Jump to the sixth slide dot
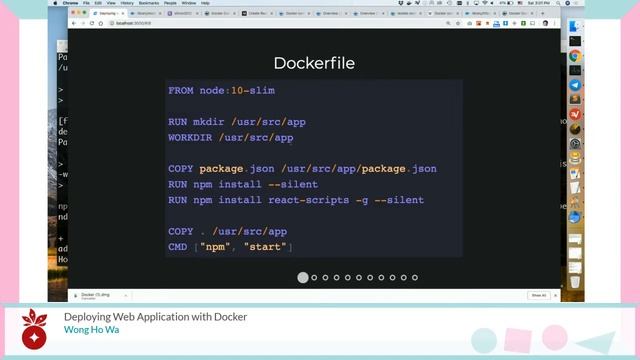This screenshot has width=640, height=360. (x=359, y=278)
